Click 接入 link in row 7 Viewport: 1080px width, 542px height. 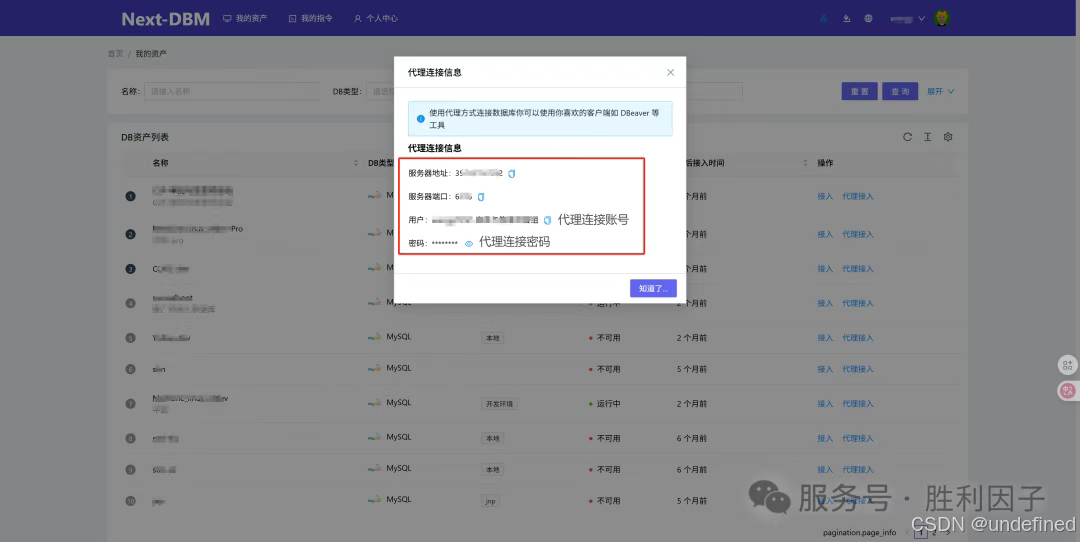point(825,404)
